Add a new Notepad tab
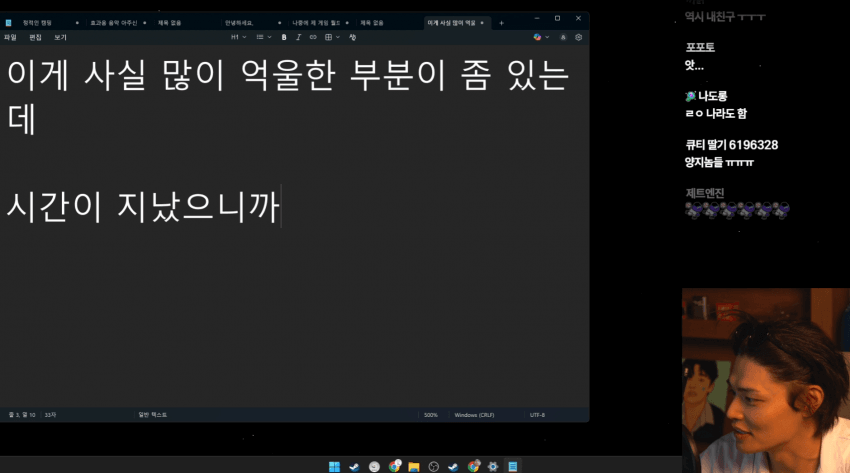The image size is (850, 473). pos(501,22)
